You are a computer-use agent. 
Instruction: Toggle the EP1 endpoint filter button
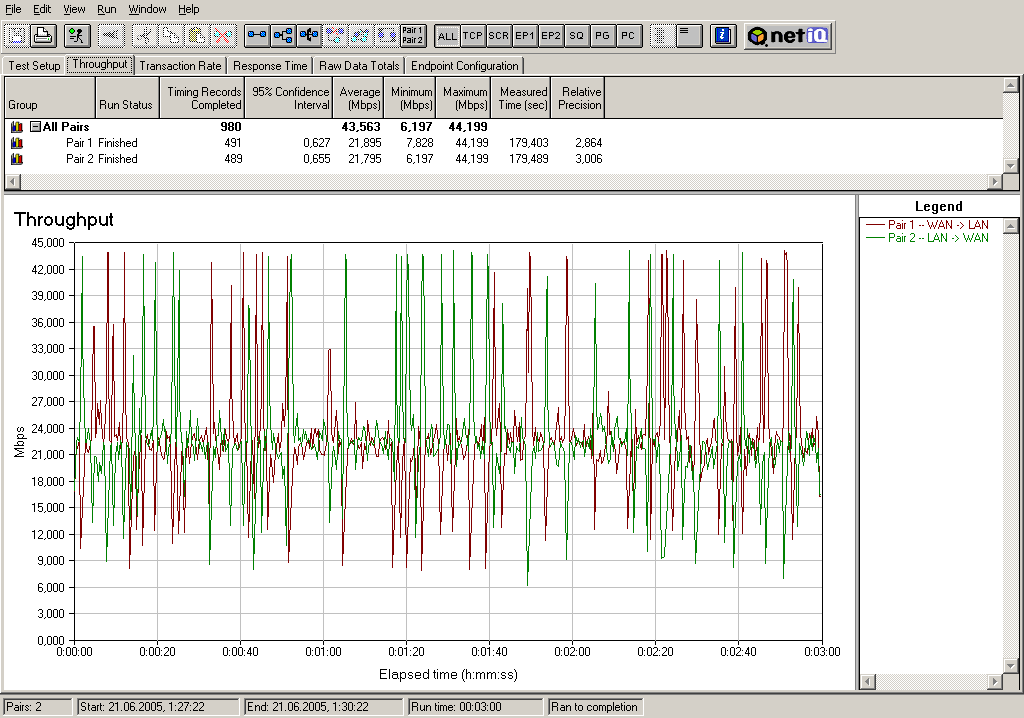coord(525,36)
